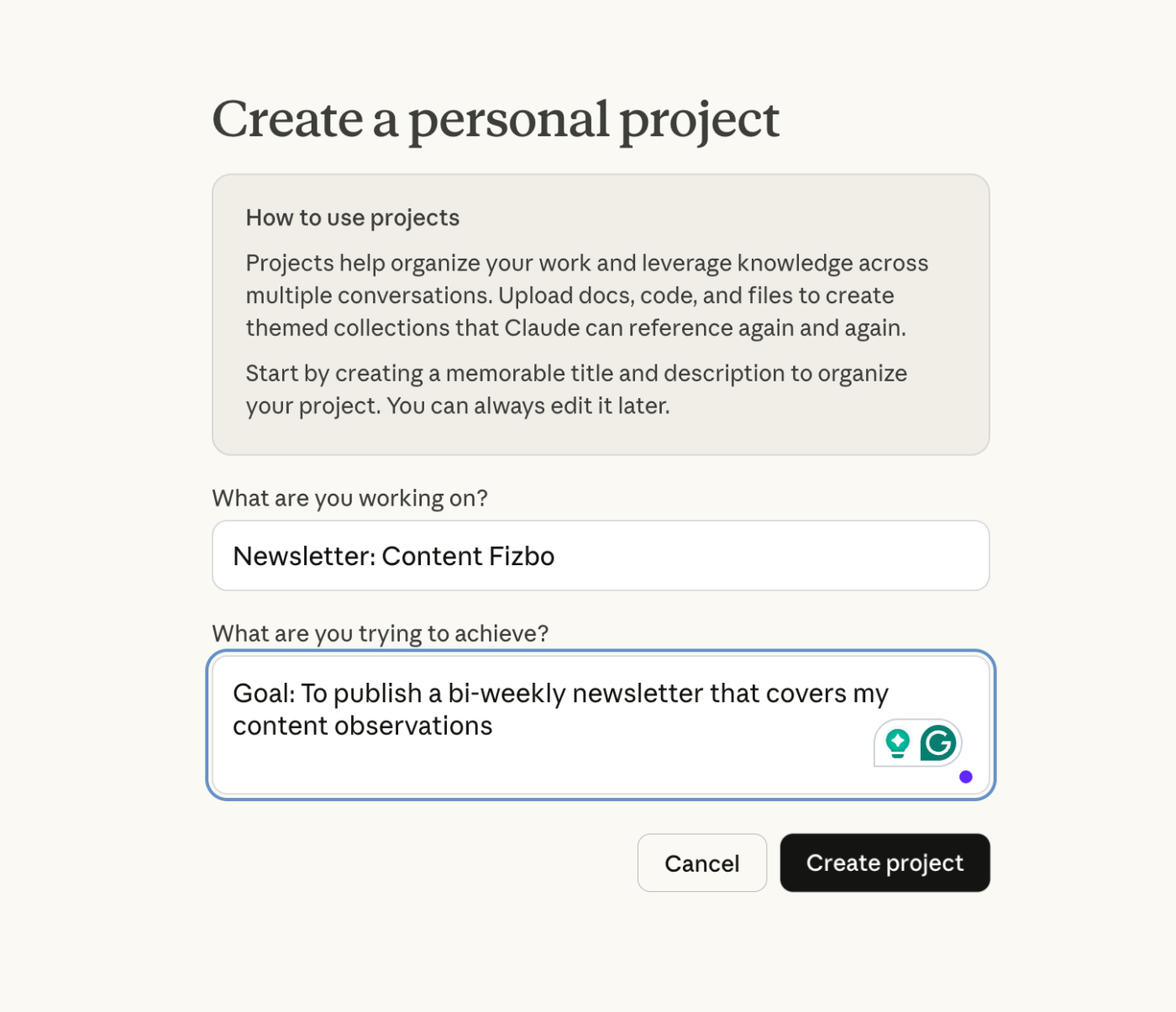The image size is (1176, 1012).
Task: Open Grammarly suggestions via the lightbulb icon
Action: coord(898,742)
